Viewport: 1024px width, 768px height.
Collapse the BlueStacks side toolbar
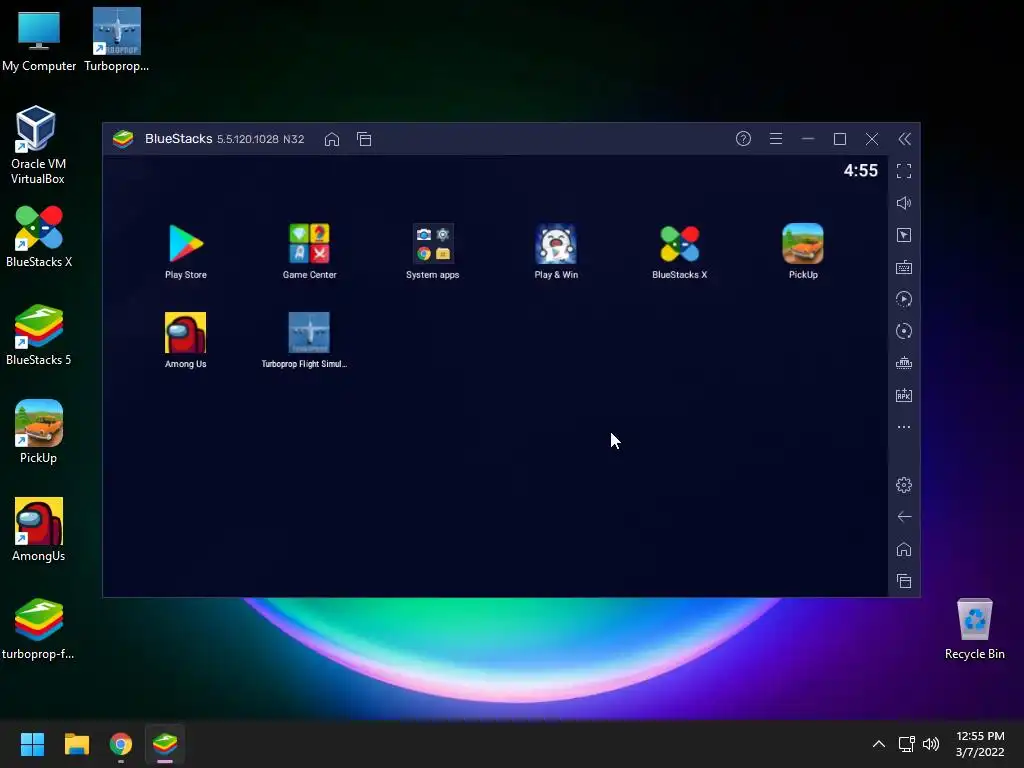[x=904, y=139]
